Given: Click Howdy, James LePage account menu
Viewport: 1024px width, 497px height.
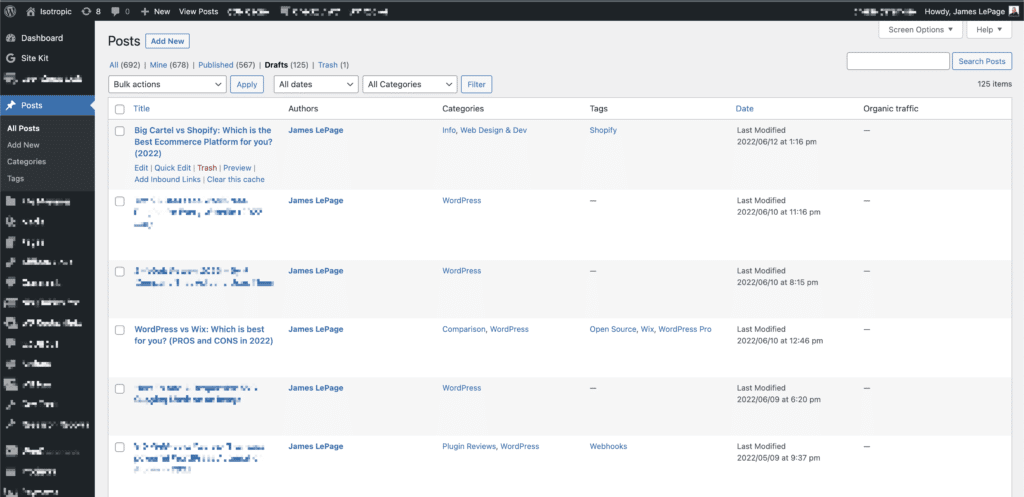Looking at the screenshot, I should [971, 11].
